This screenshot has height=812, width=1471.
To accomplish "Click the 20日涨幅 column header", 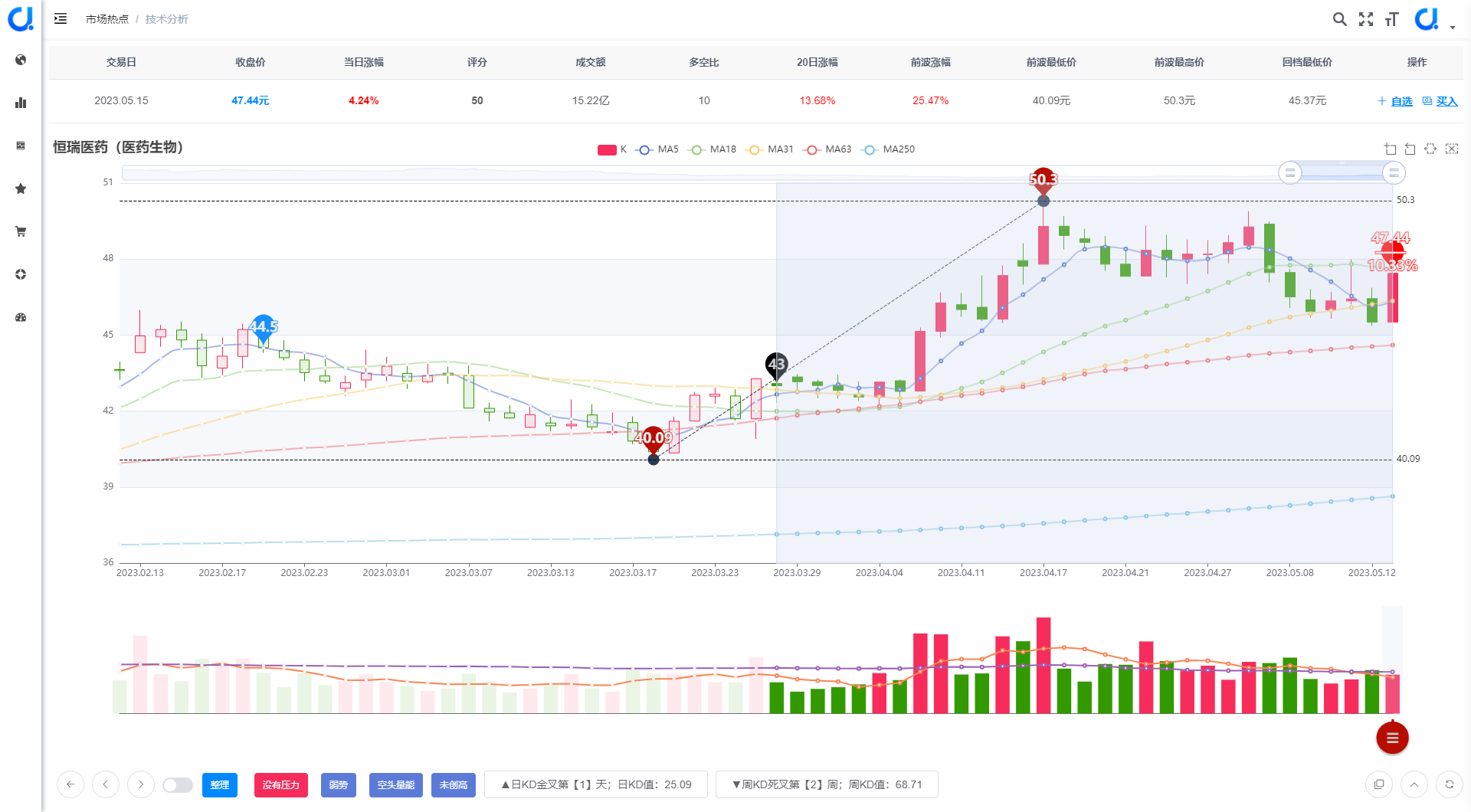I will click(817, 62).
